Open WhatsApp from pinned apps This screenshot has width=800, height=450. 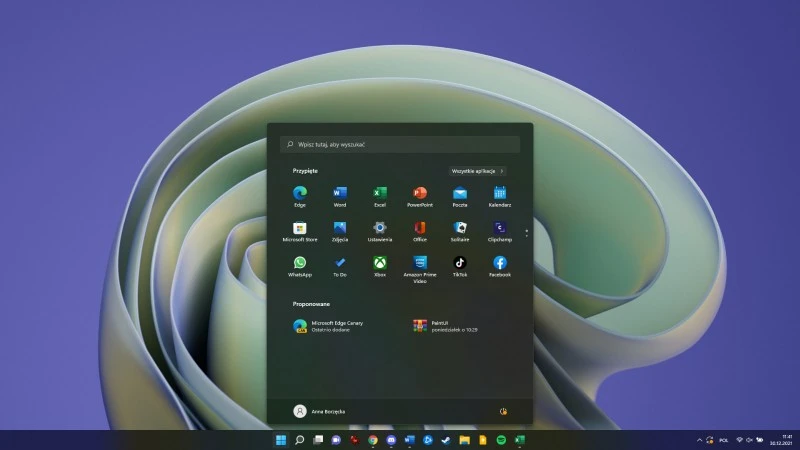[300, 266]
